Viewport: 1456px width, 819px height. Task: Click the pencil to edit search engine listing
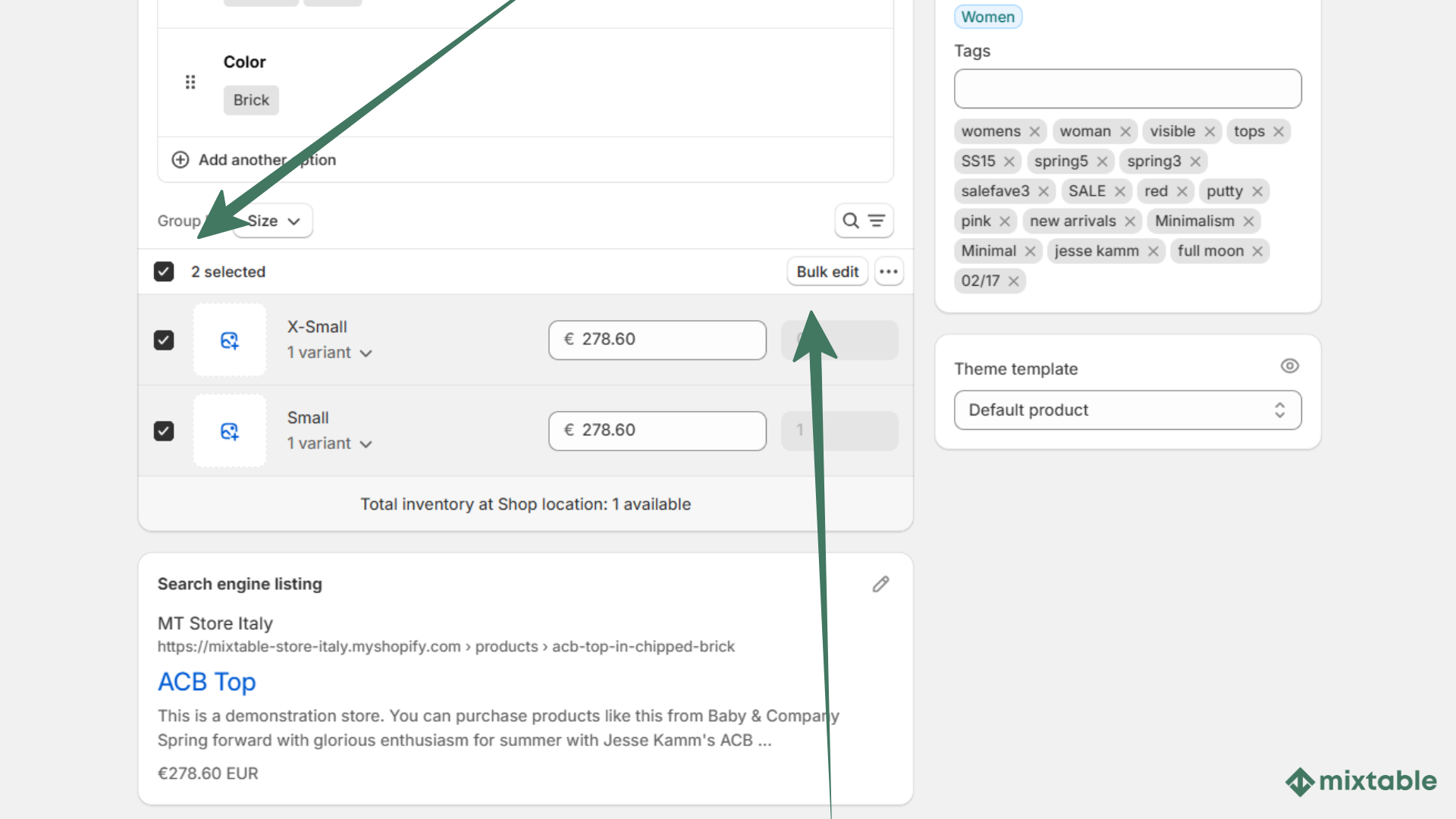coord(880,584)
